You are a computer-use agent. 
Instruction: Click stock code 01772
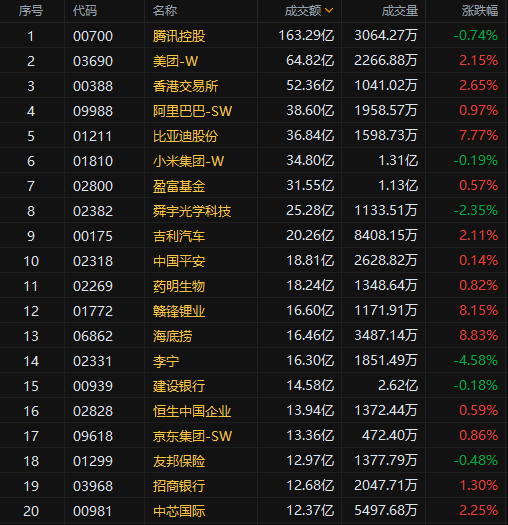(93, 311)
